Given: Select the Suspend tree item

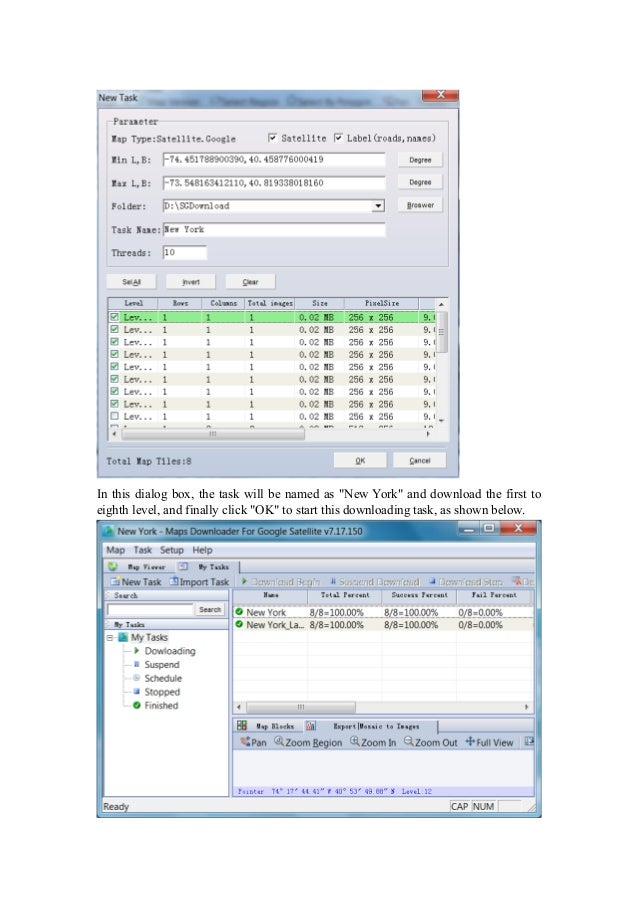Looking at the screenshot, I should coord(162,665).
